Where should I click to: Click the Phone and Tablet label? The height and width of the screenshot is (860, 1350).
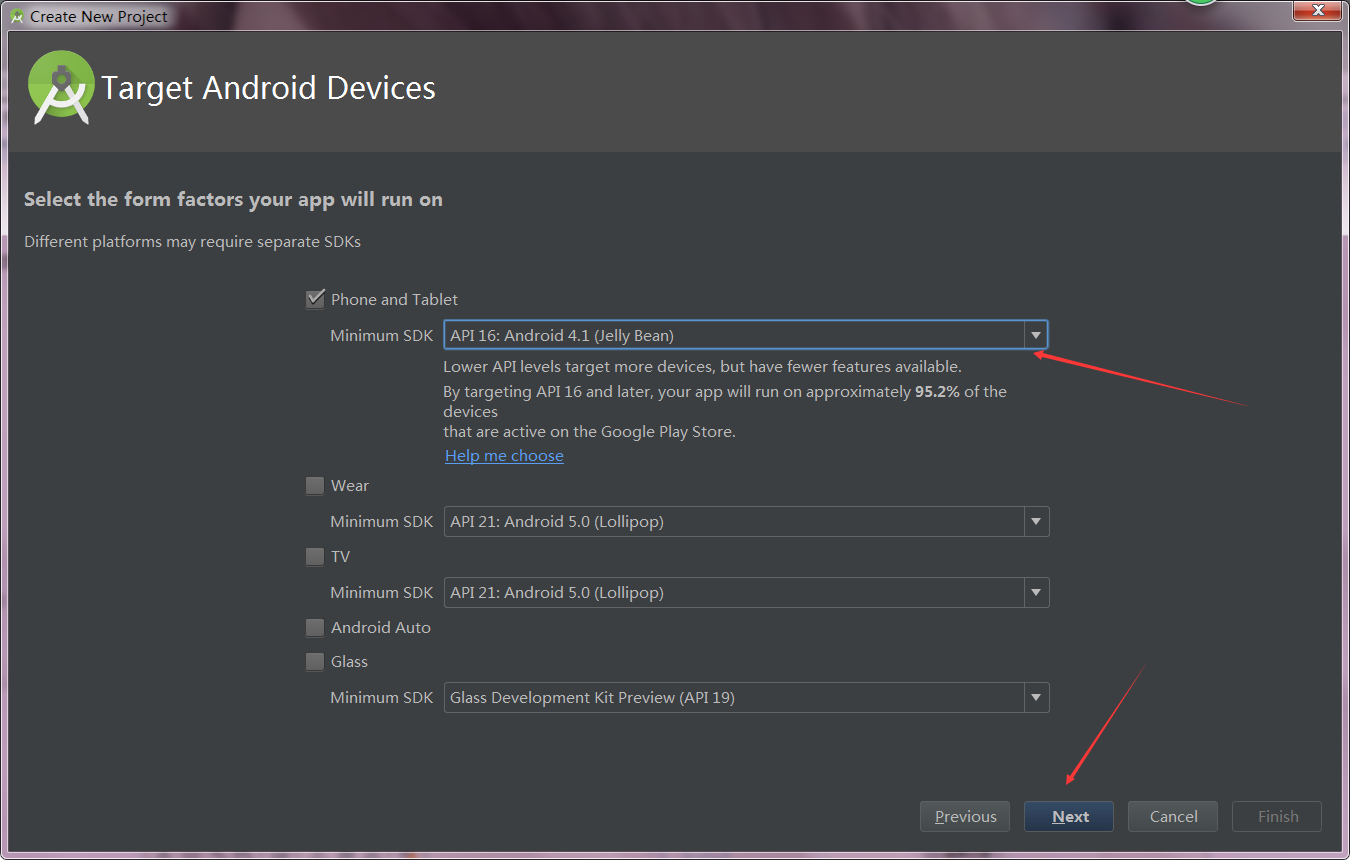point(394,299)
